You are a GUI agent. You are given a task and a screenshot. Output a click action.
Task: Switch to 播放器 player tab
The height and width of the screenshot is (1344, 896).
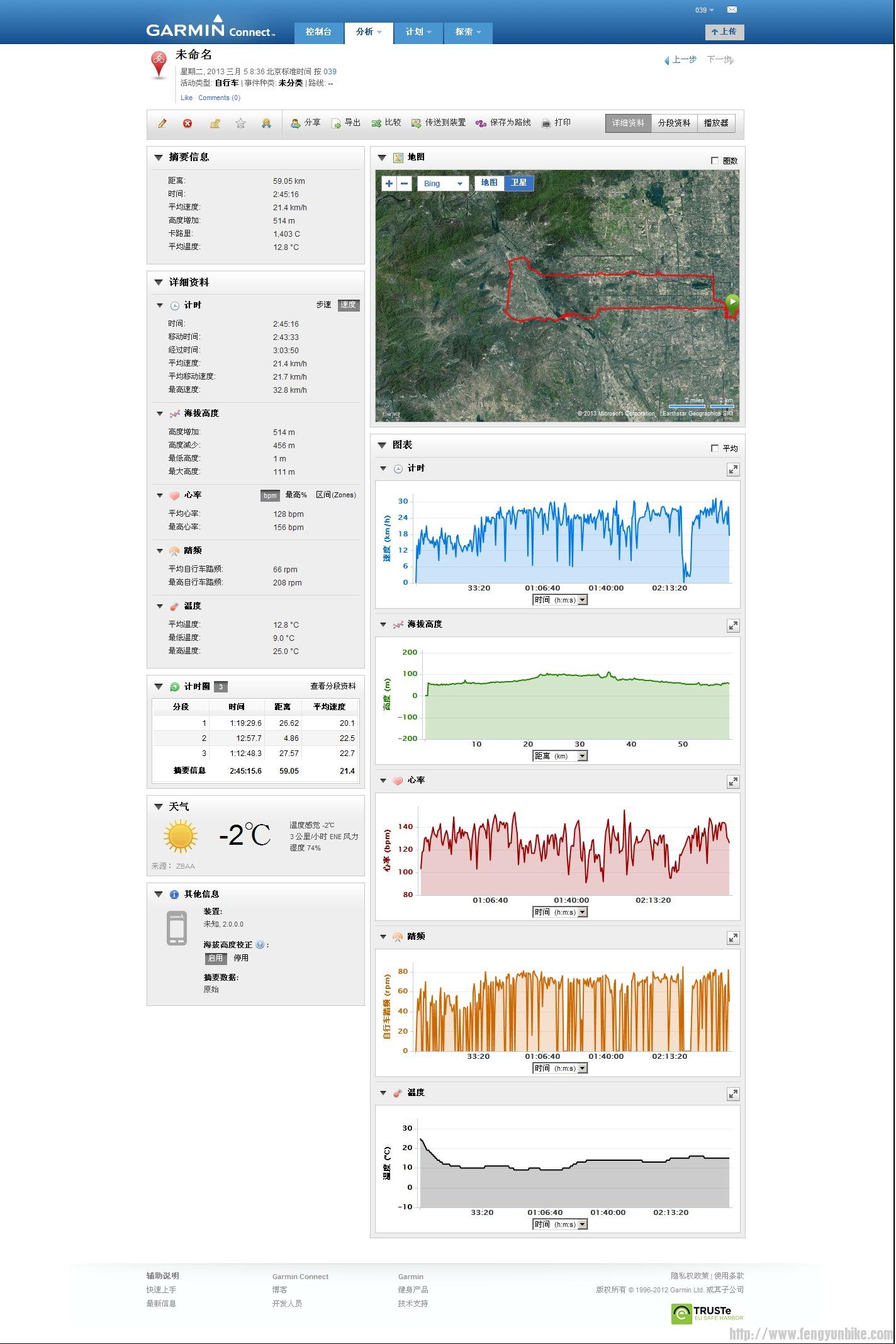pos(716,123)
